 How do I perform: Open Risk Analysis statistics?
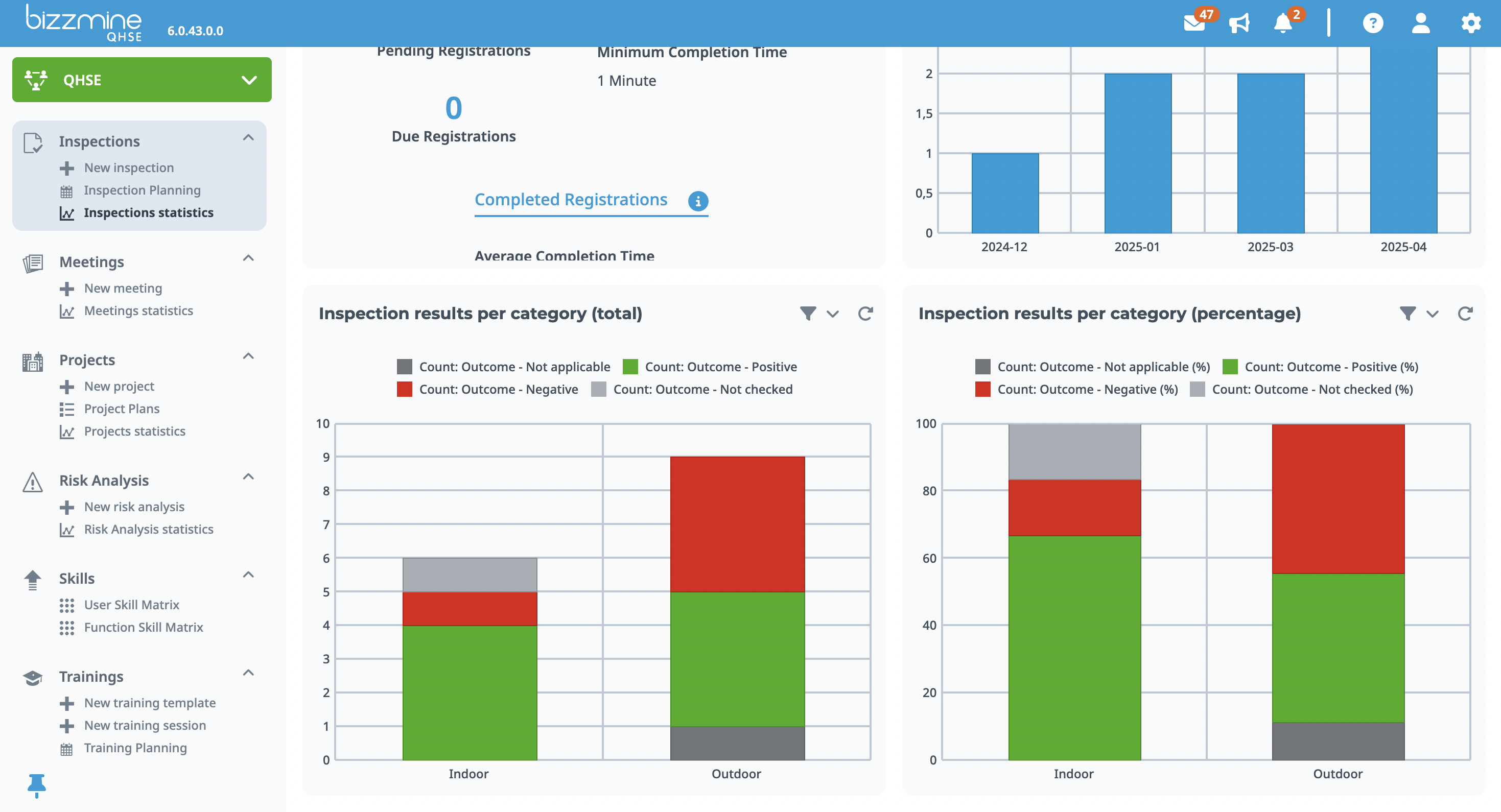[148, 529]
